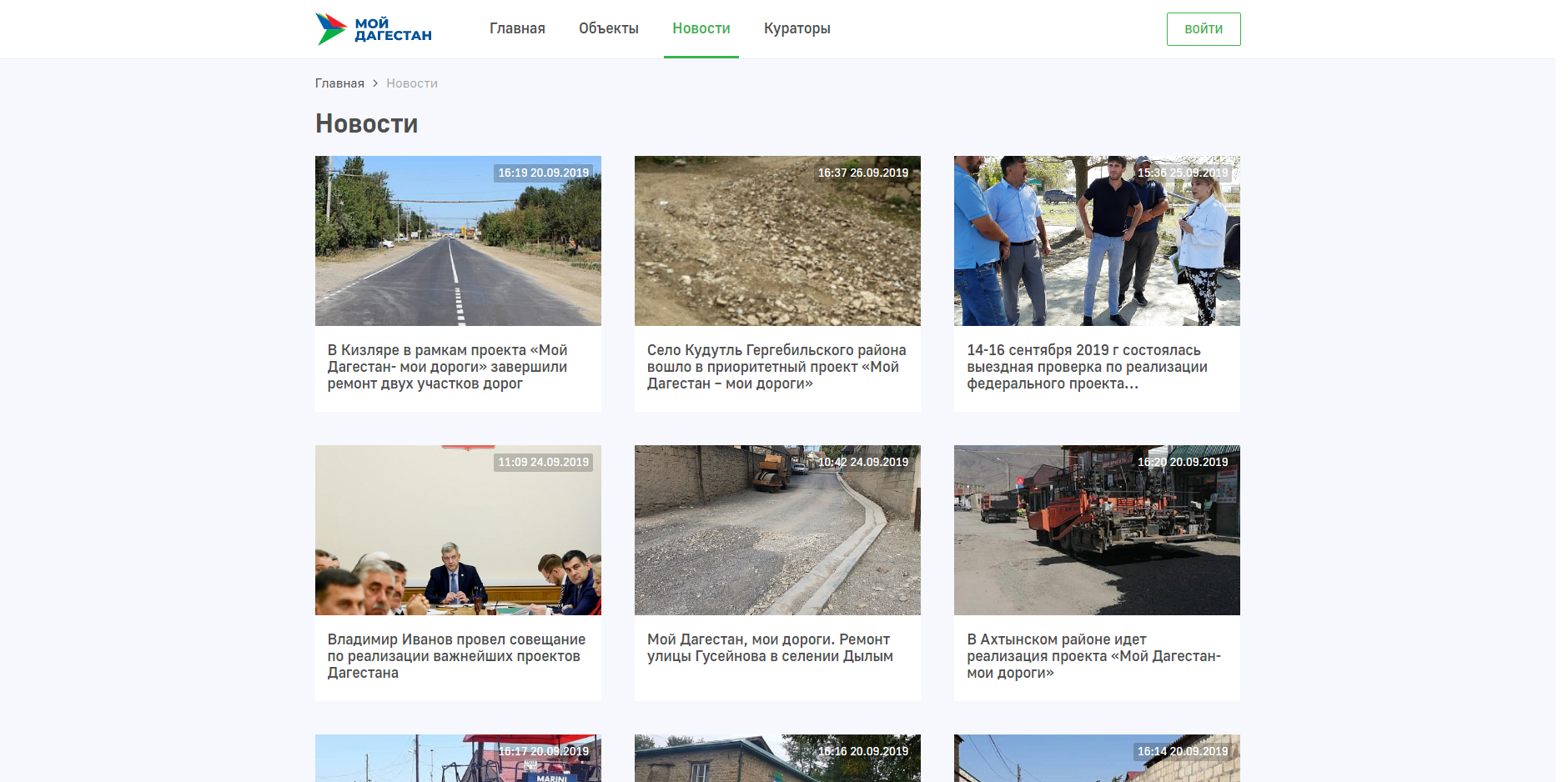Open the group inspection photo thumbnail
Image resolution: width=1568 pixels, height=782 pixels.
pyautogui.click(x=1097, y=241)
